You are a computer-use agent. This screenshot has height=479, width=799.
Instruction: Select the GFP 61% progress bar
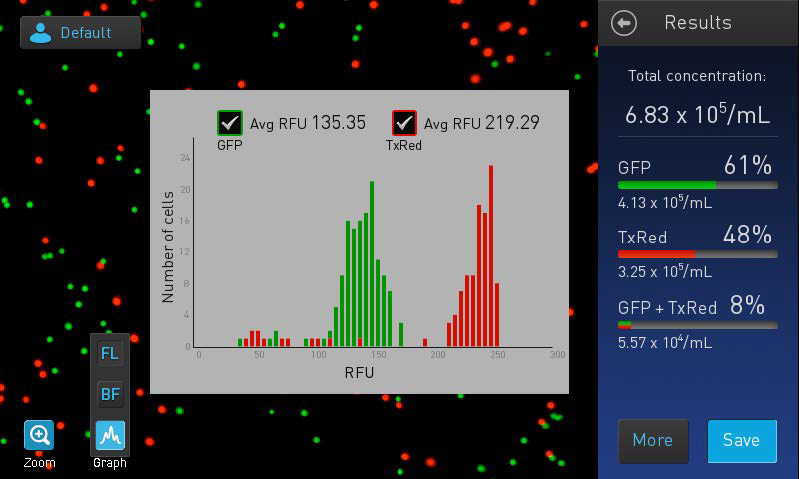pyautogui.click(x=698, y=185)
